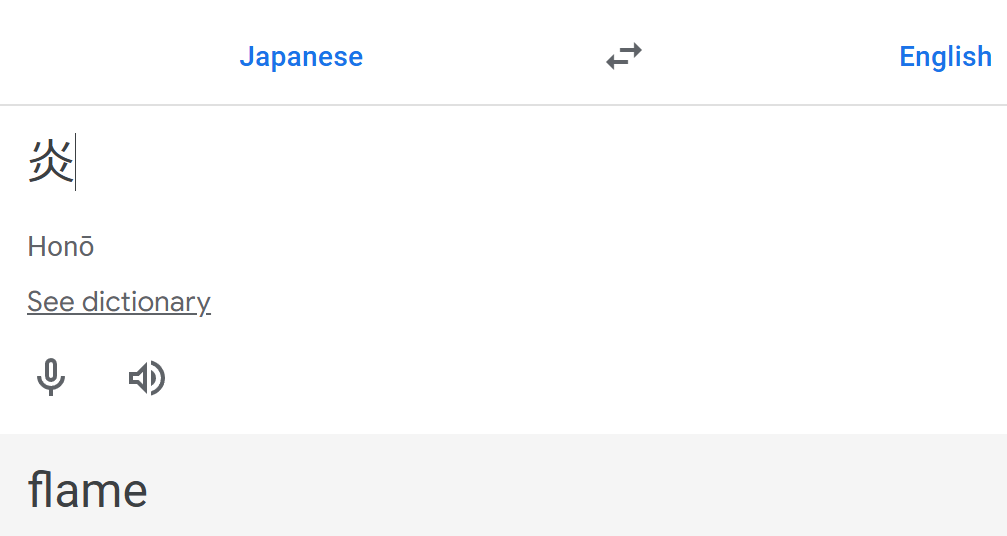Place cursor after the 炎 character

(76, 162)
